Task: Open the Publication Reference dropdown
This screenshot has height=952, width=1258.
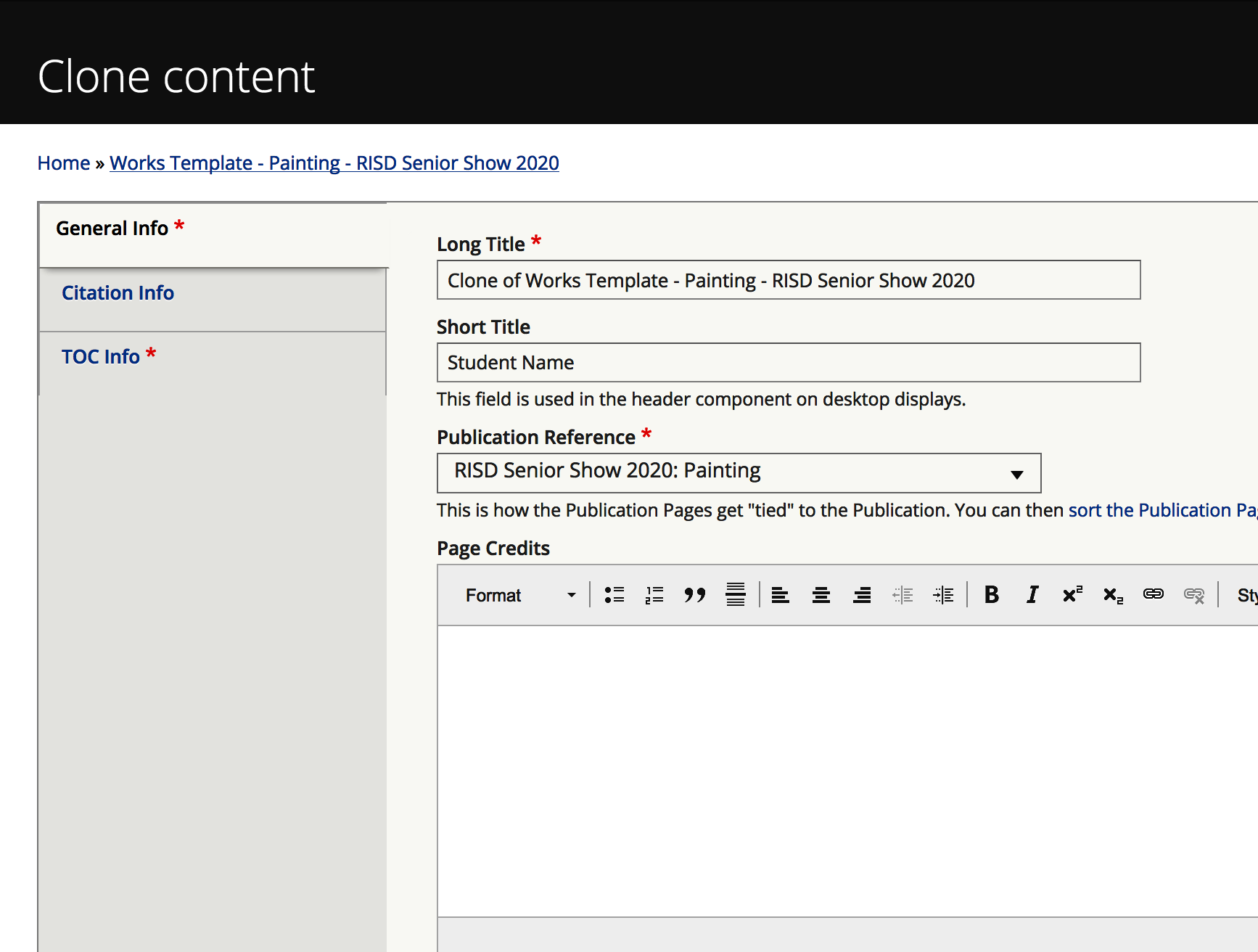Action: point(739,473)
